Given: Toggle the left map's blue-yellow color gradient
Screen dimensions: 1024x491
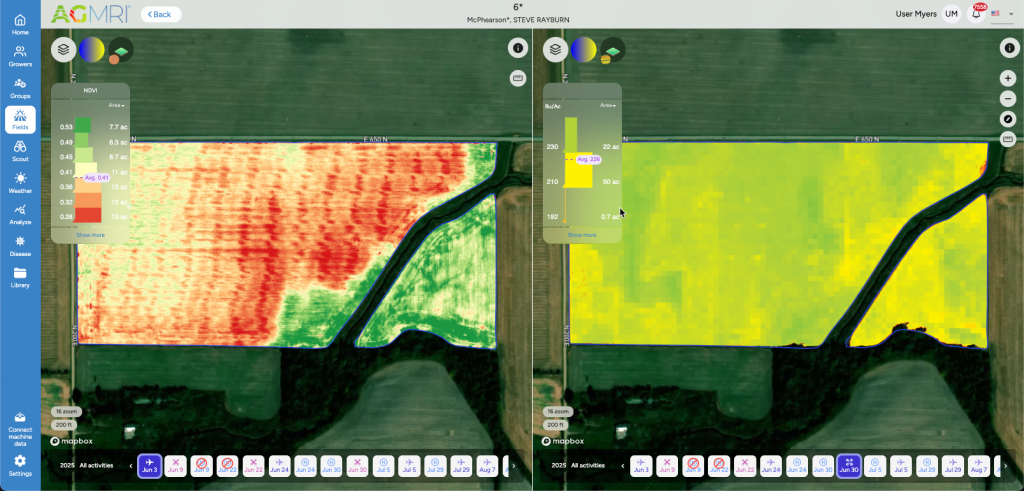Looking at the screenshot, I should (x=91, y=49).
